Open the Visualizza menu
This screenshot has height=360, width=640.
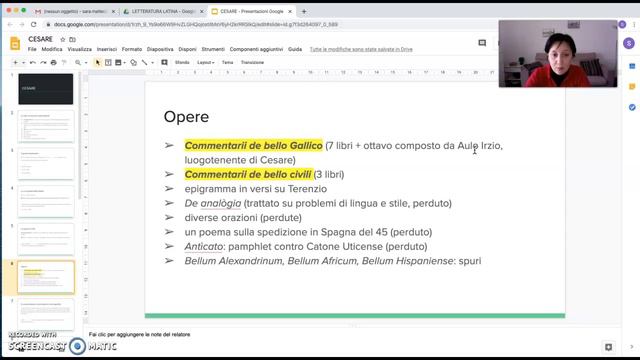click(80, 49)
